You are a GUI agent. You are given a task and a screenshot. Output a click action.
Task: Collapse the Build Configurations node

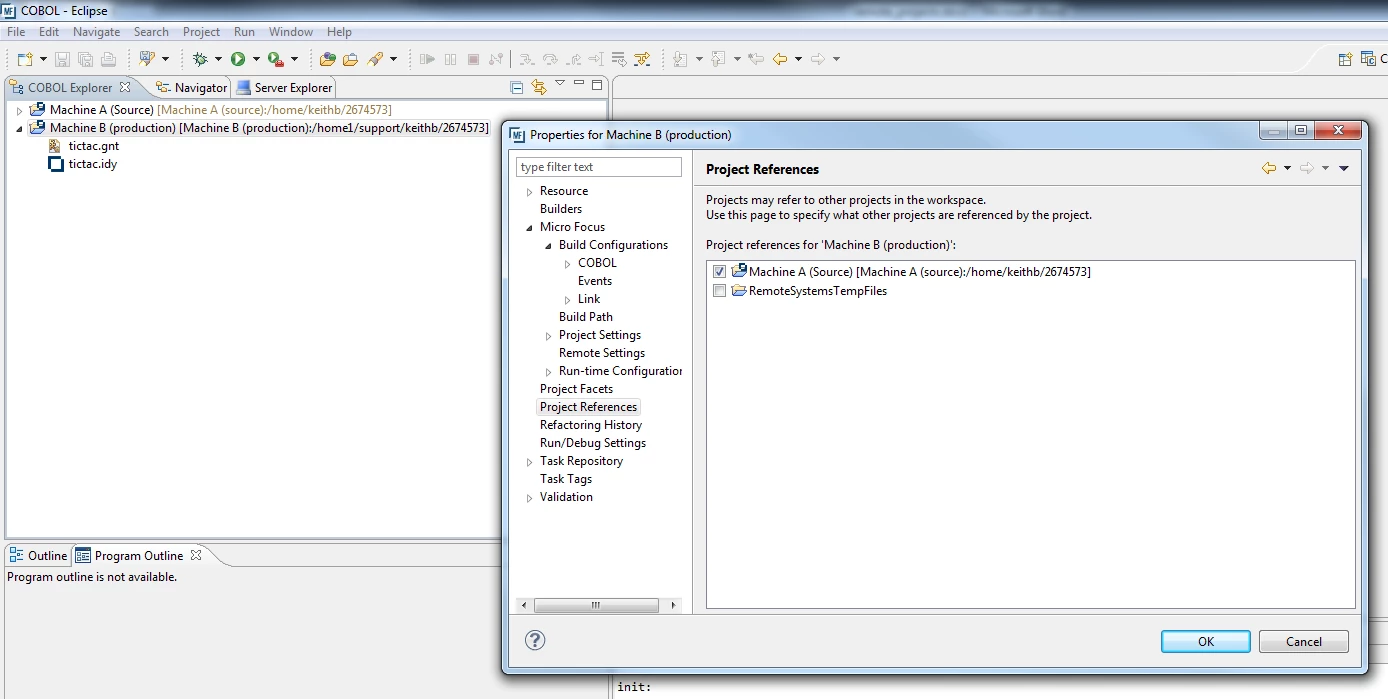tap(548, 246)
